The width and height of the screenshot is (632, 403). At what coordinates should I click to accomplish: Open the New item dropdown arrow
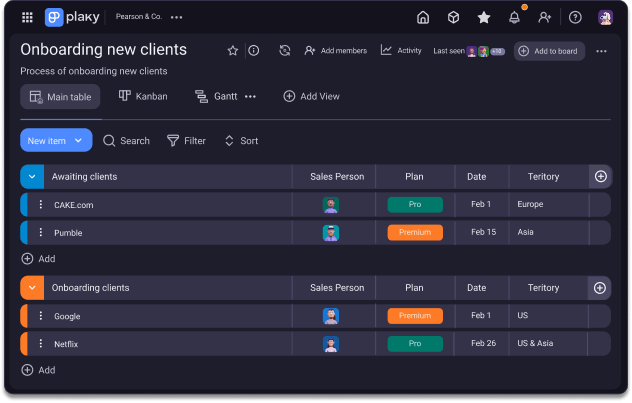pos(81,141)
